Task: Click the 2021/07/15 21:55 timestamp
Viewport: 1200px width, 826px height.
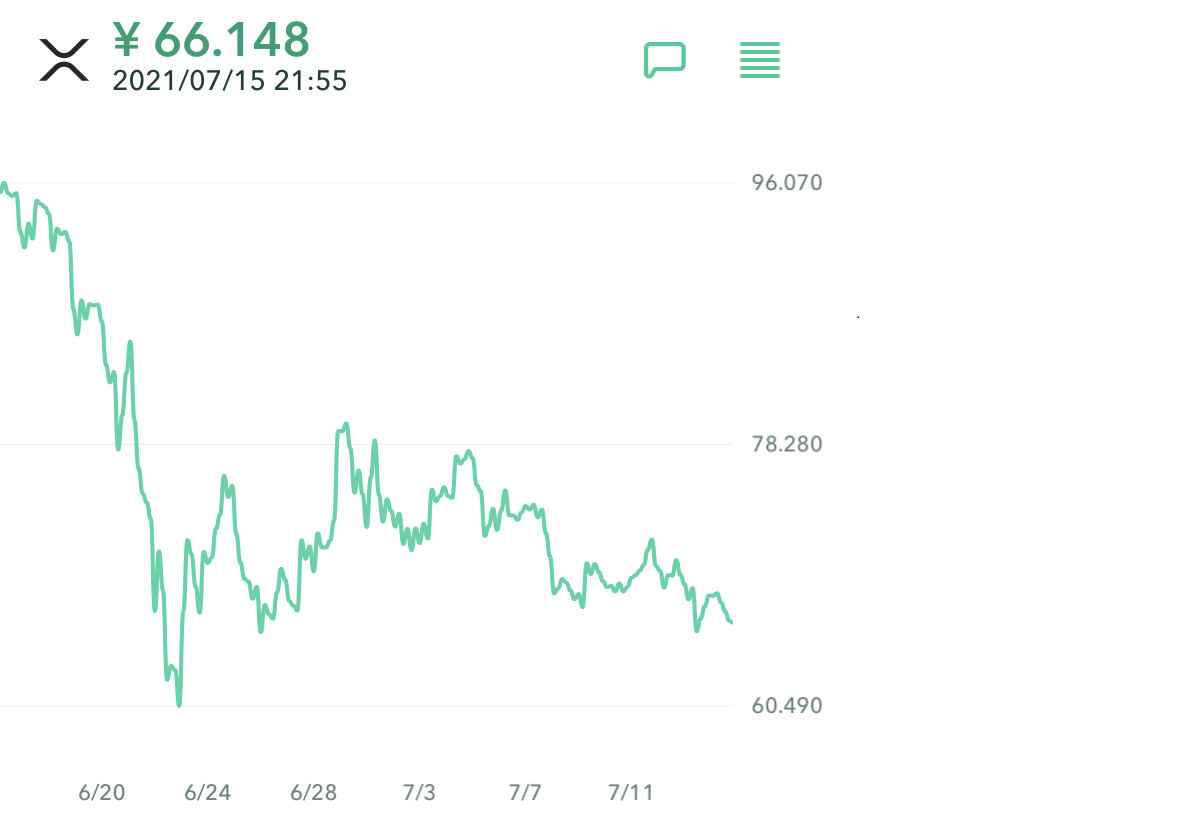Action: [230, 81]
